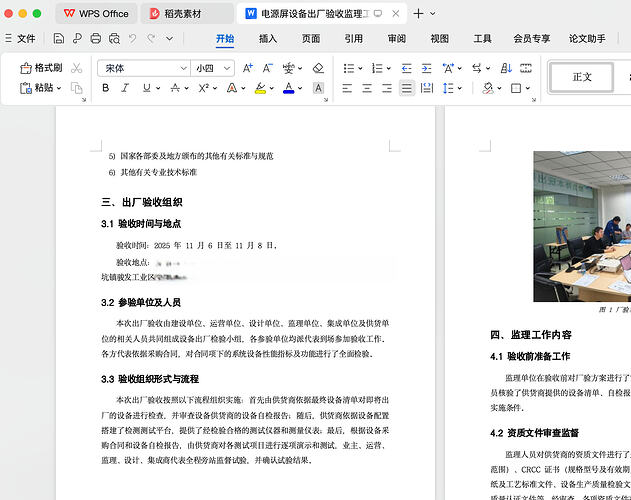
Task: Toggle Strikethrough formatting
Action: (x=175, y=88)
